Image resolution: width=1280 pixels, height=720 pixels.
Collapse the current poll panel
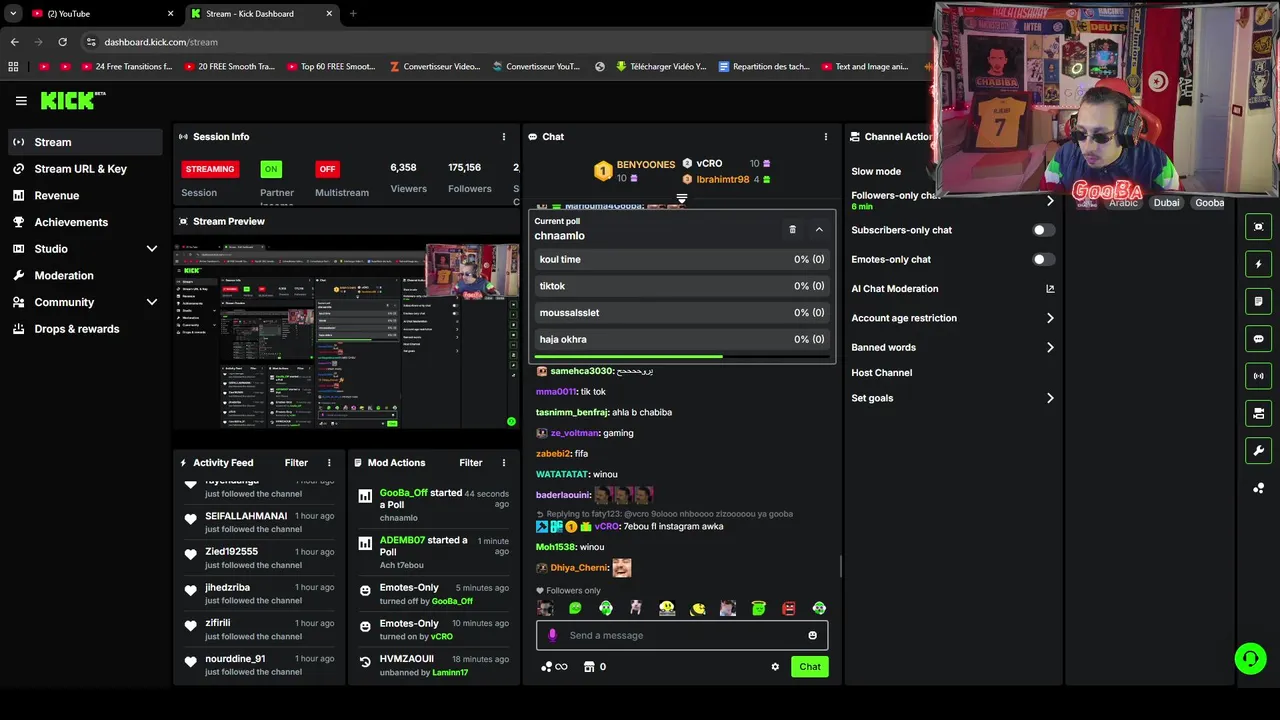click(819, 229)
